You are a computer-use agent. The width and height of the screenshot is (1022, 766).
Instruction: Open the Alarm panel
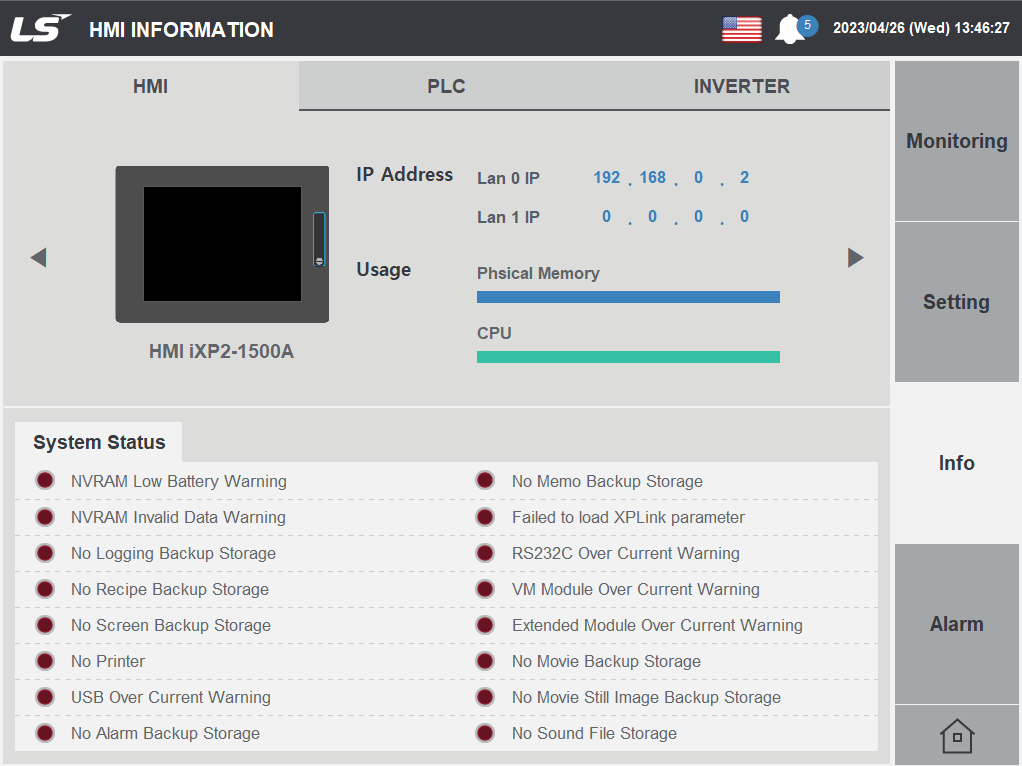pos(956,623)
